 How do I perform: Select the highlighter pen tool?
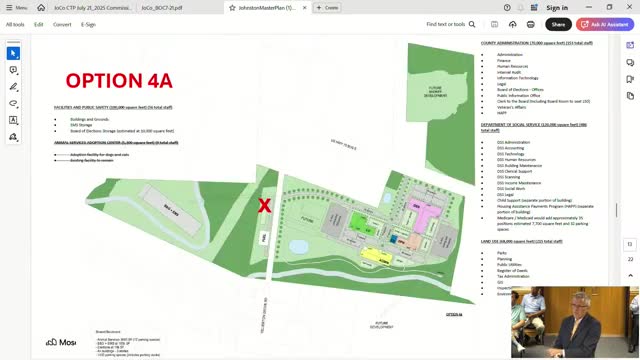(x=13, y=87)
